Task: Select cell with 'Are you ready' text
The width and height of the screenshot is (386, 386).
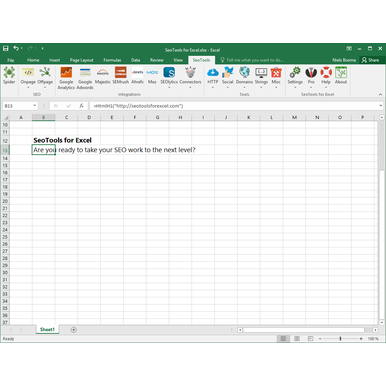Action: 44,150
